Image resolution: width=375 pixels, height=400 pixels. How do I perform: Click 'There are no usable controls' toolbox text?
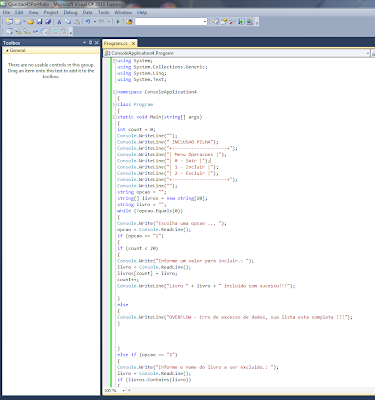51,71
